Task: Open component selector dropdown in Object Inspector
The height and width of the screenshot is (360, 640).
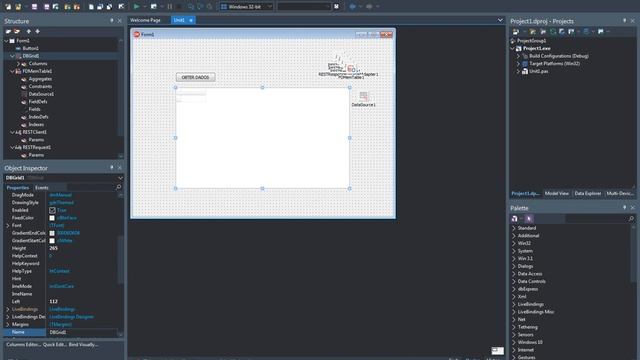Action: 120,178
